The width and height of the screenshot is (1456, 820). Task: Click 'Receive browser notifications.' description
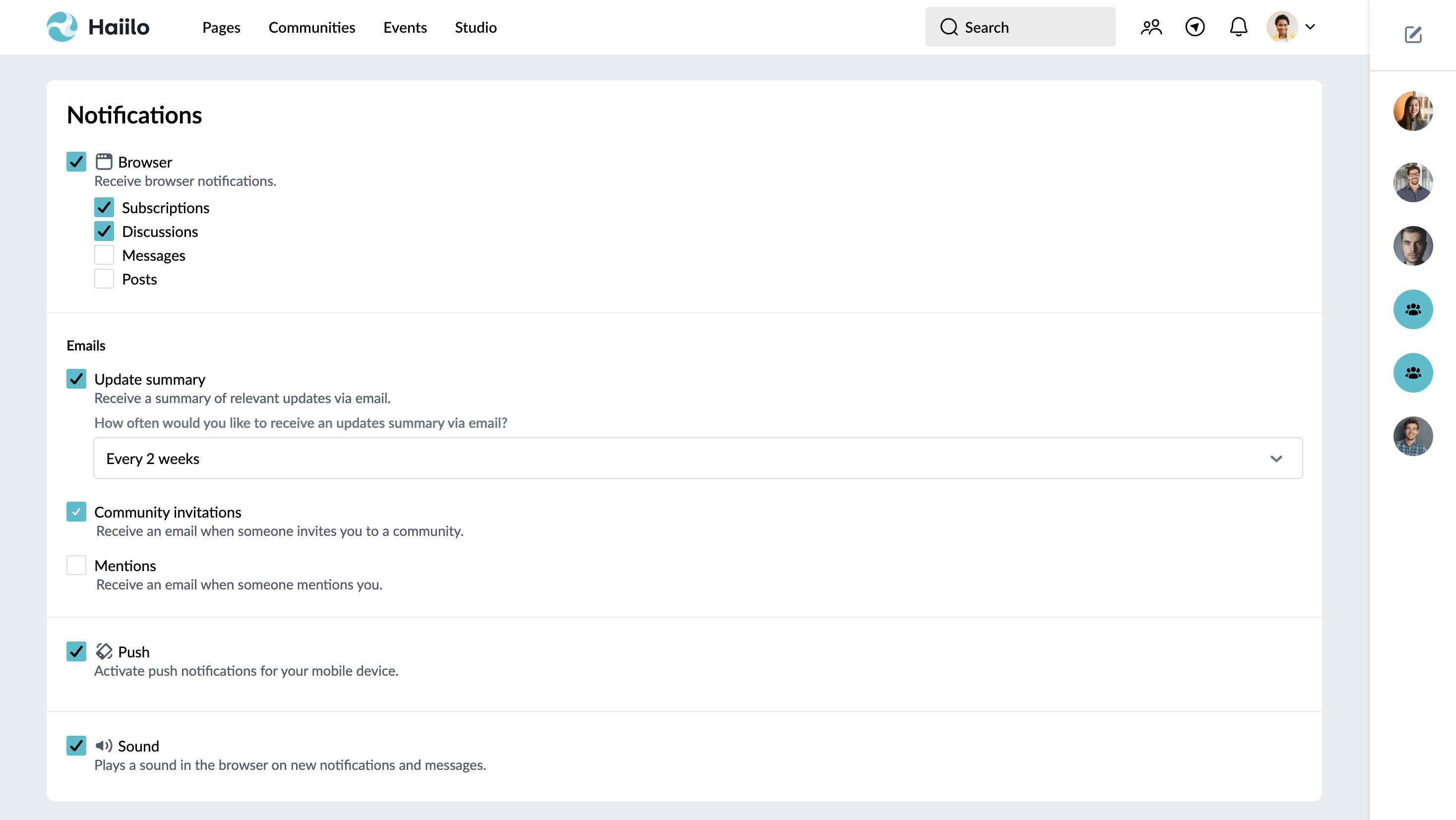pyautogui.click(x=185, y=181)
